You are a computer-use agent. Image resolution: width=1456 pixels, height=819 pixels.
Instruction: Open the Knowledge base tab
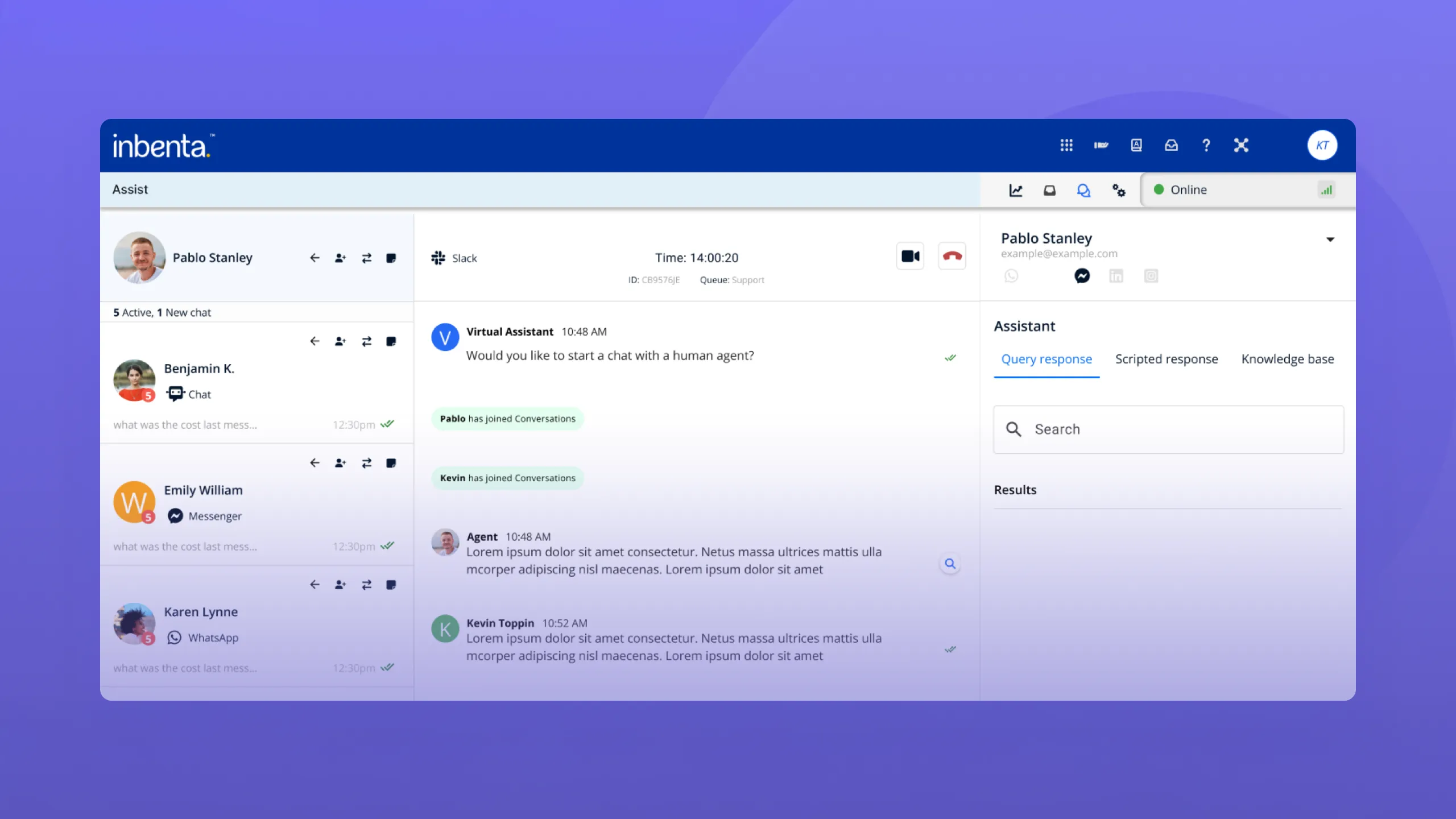[x=1287, y=359]
